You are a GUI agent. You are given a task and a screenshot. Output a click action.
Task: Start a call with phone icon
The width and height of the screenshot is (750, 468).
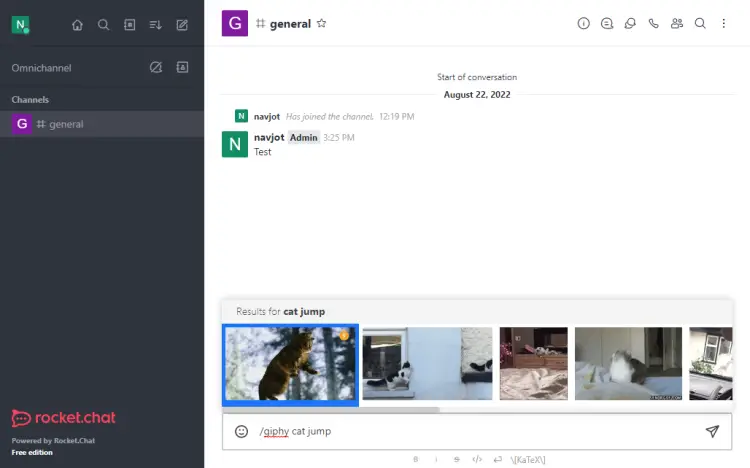[654, 24]
